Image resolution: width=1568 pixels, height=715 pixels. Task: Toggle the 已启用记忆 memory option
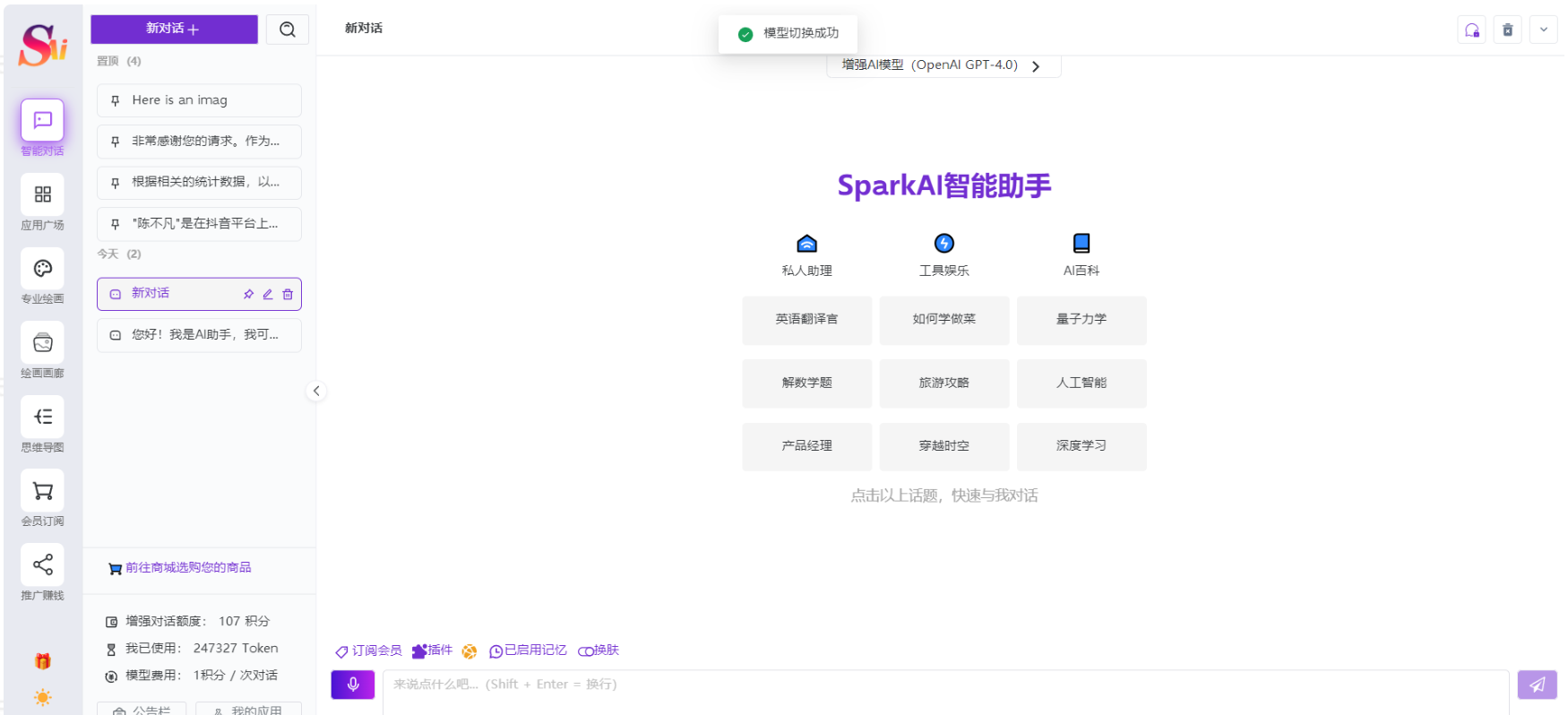pos(529,650)
